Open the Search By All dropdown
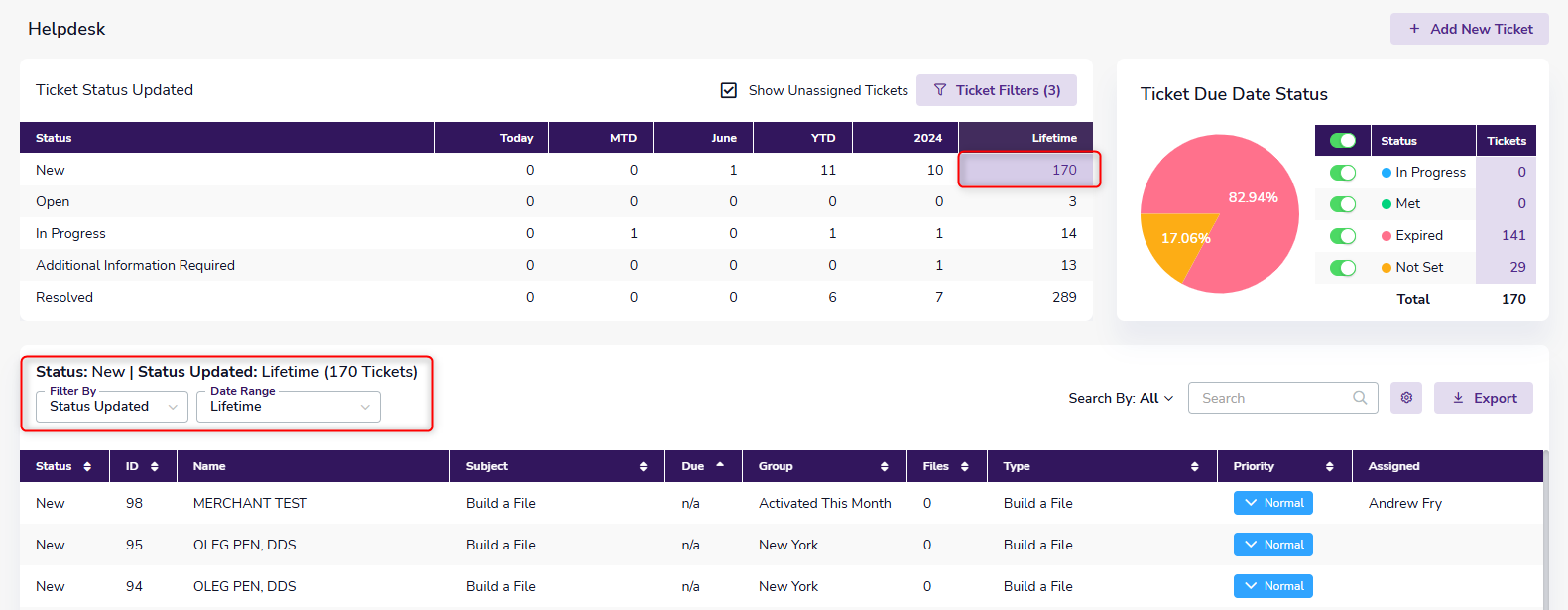The height and width of the screenshot is (610, 1568). tap(1121, 398)
